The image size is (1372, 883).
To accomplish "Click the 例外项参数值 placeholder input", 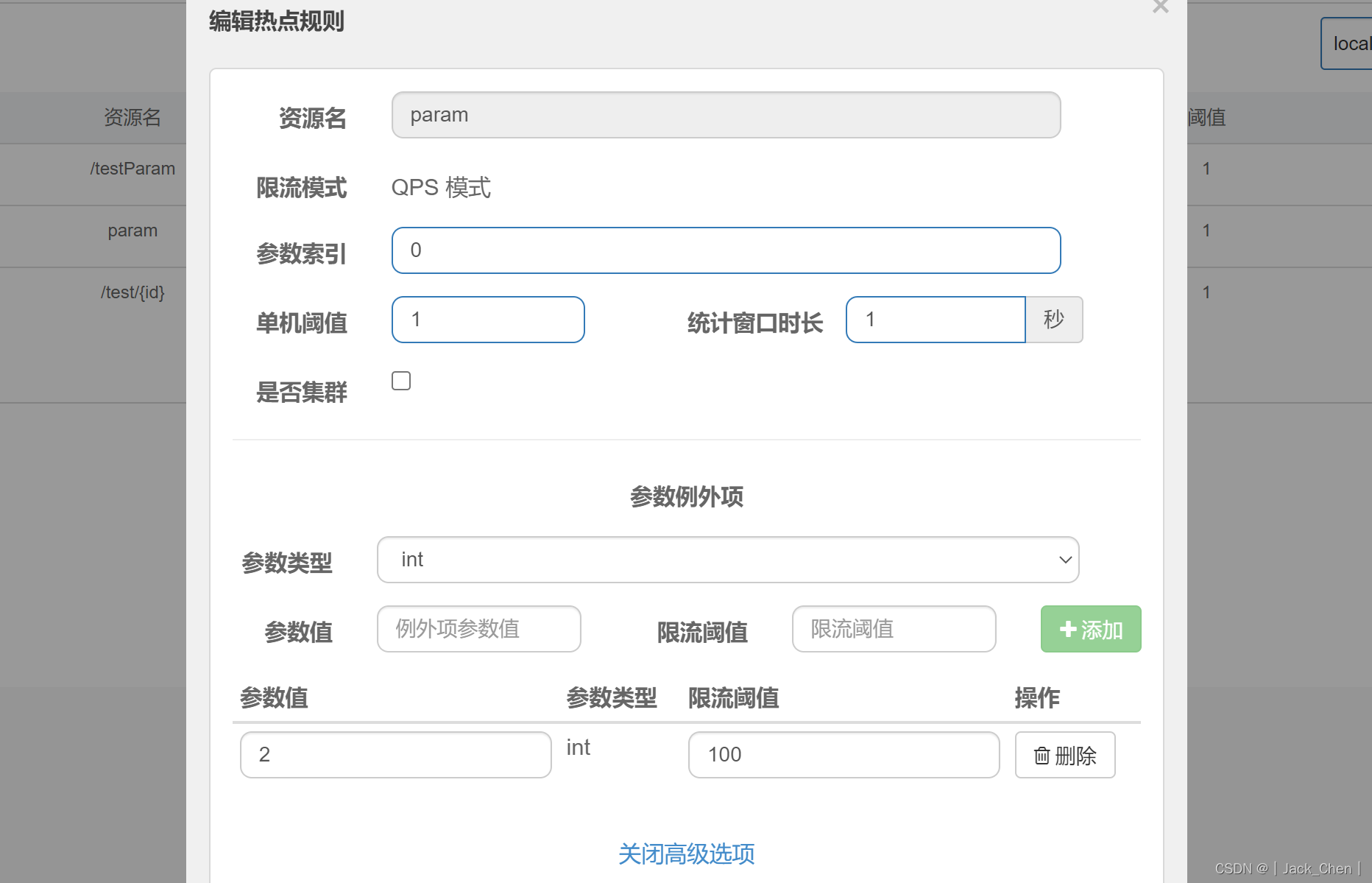I will (478, 629).
